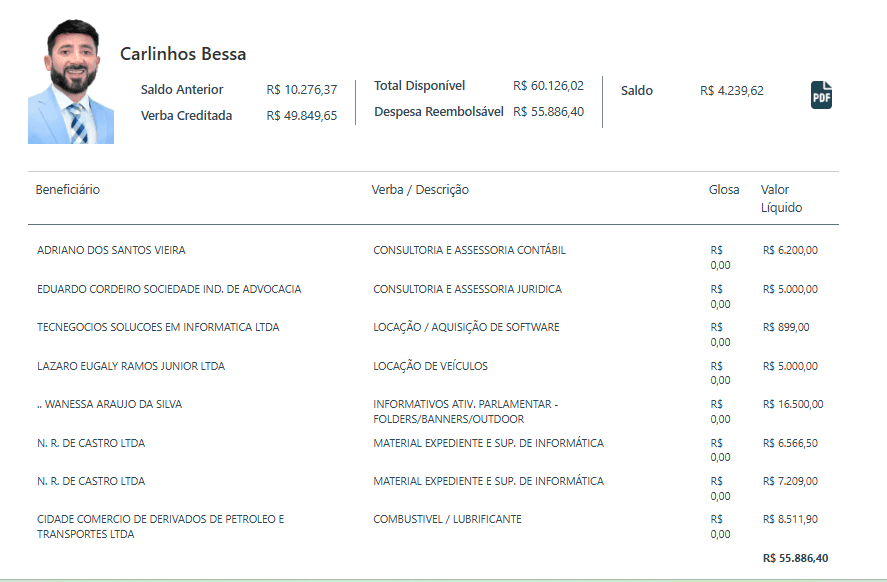Screen dimensions: 887x582
Task: Click the Combustivel / Lubrificante description
Action: (x=447, y=520)
